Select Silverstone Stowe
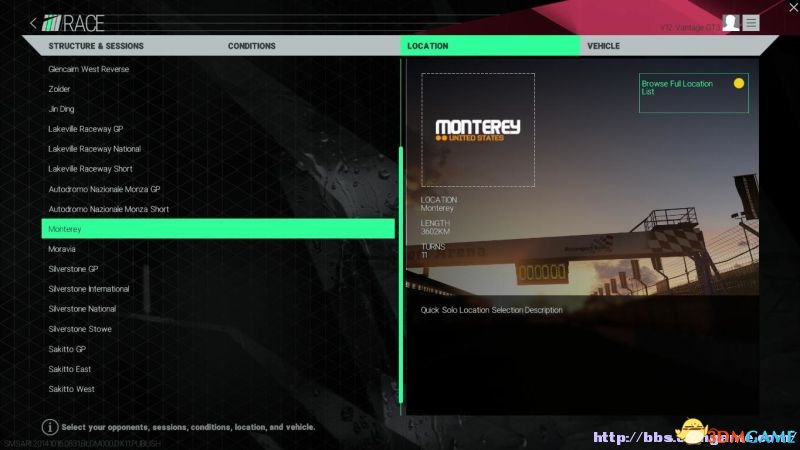 click(80, 329)
